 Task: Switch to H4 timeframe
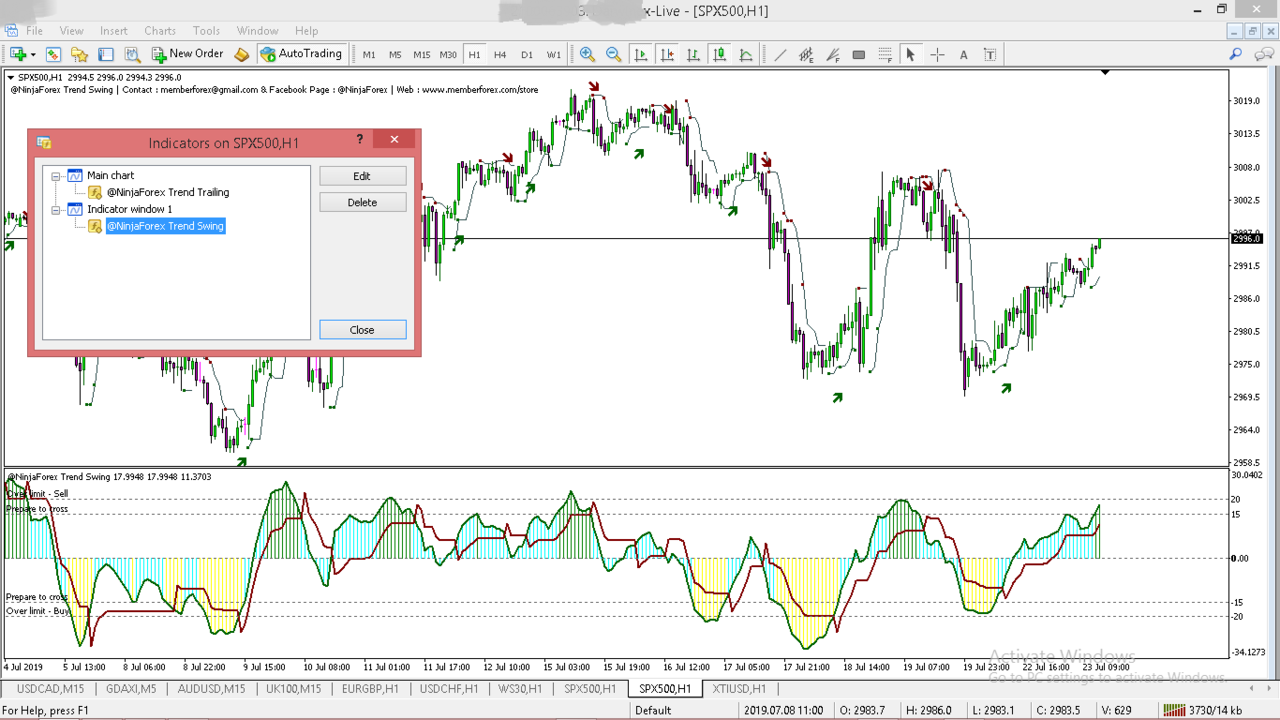tap(500, 54)
